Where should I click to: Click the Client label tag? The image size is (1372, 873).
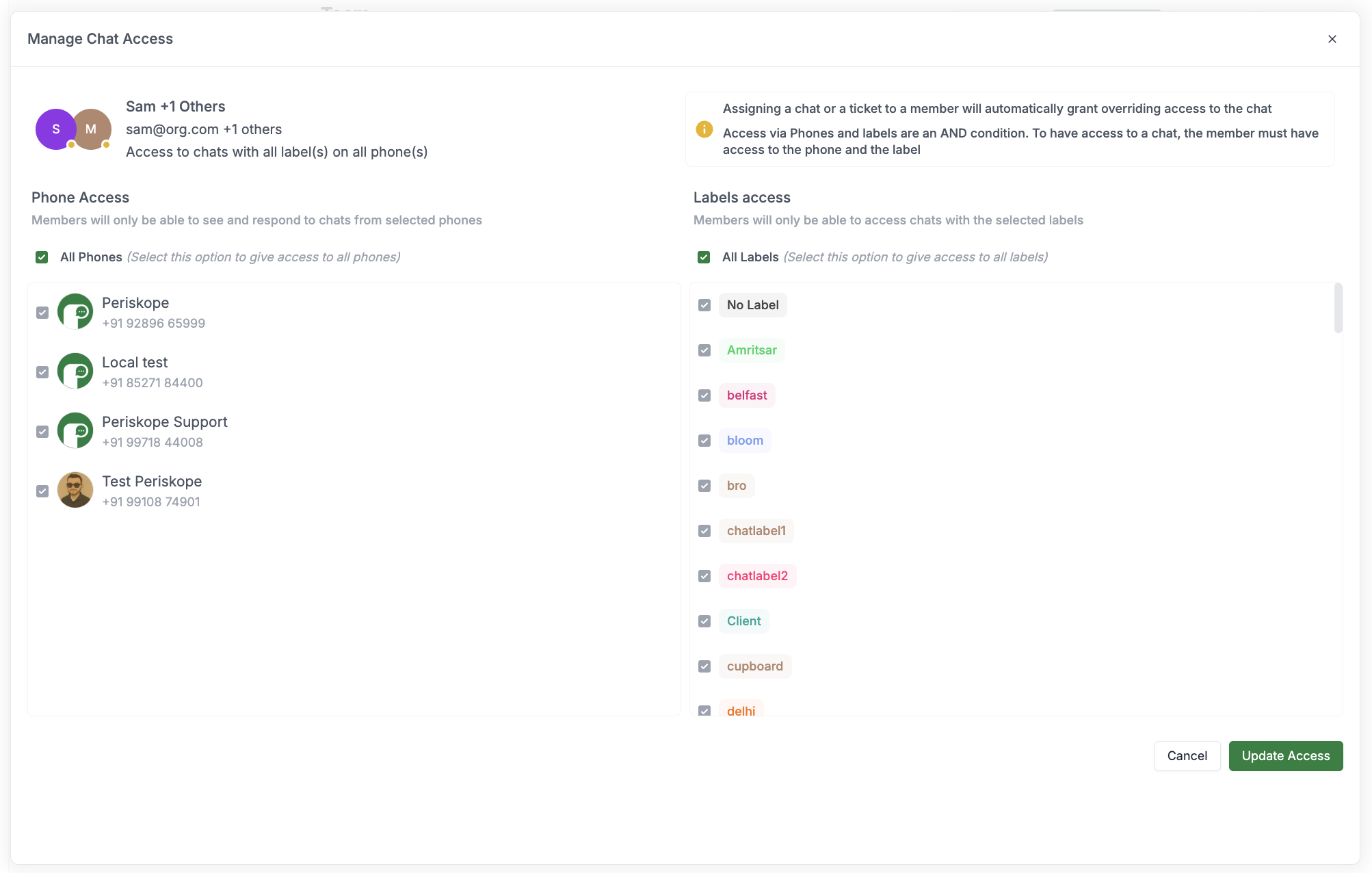click(x=743, y=621)
